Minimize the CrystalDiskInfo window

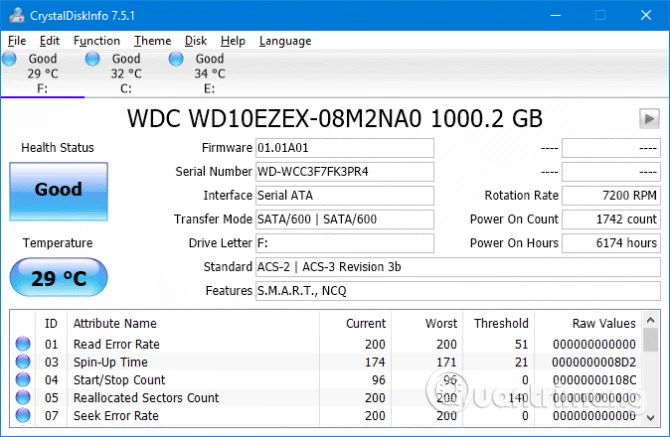[x=555, y=15]
